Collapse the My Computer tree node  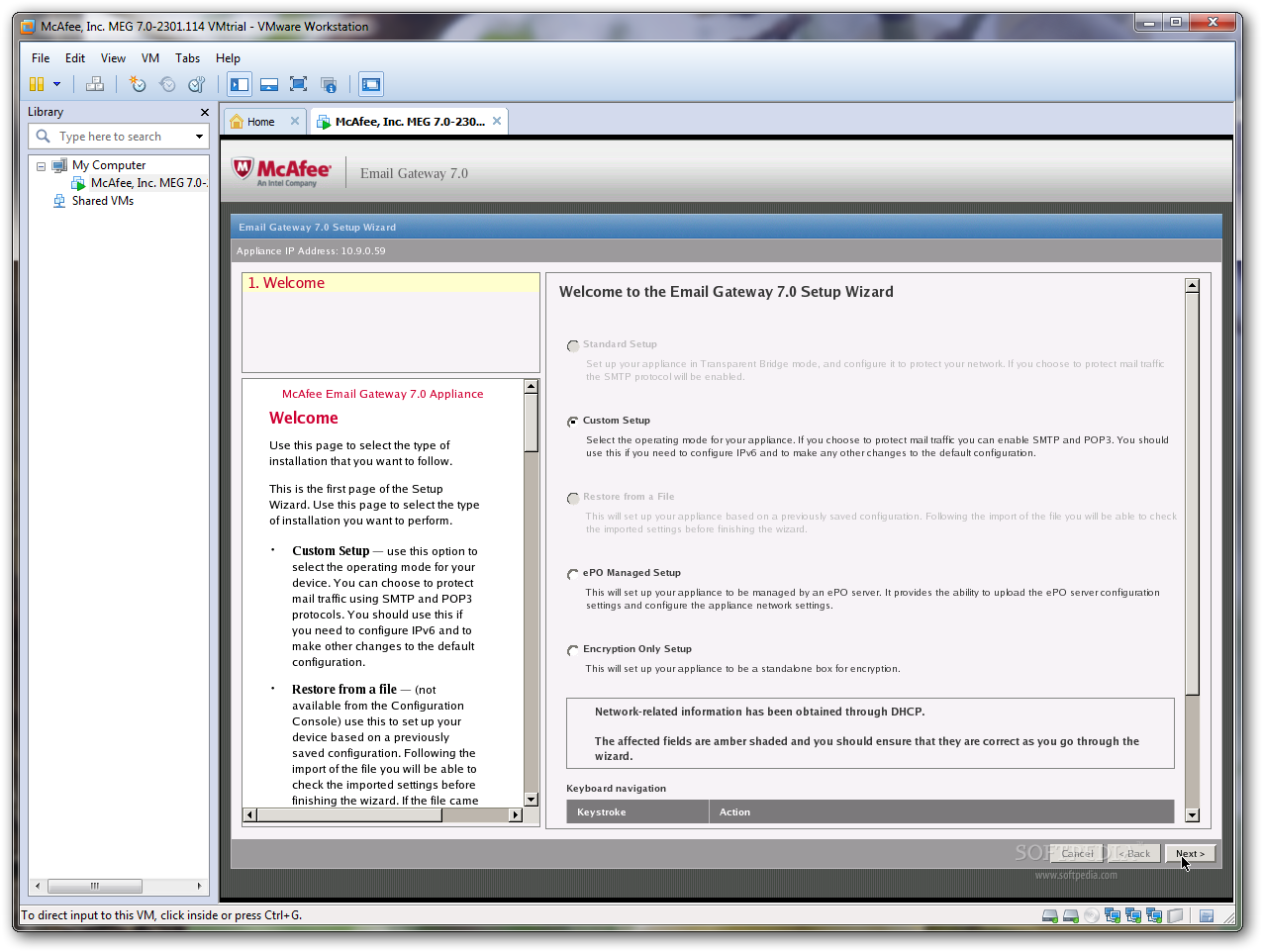[41, 166]
